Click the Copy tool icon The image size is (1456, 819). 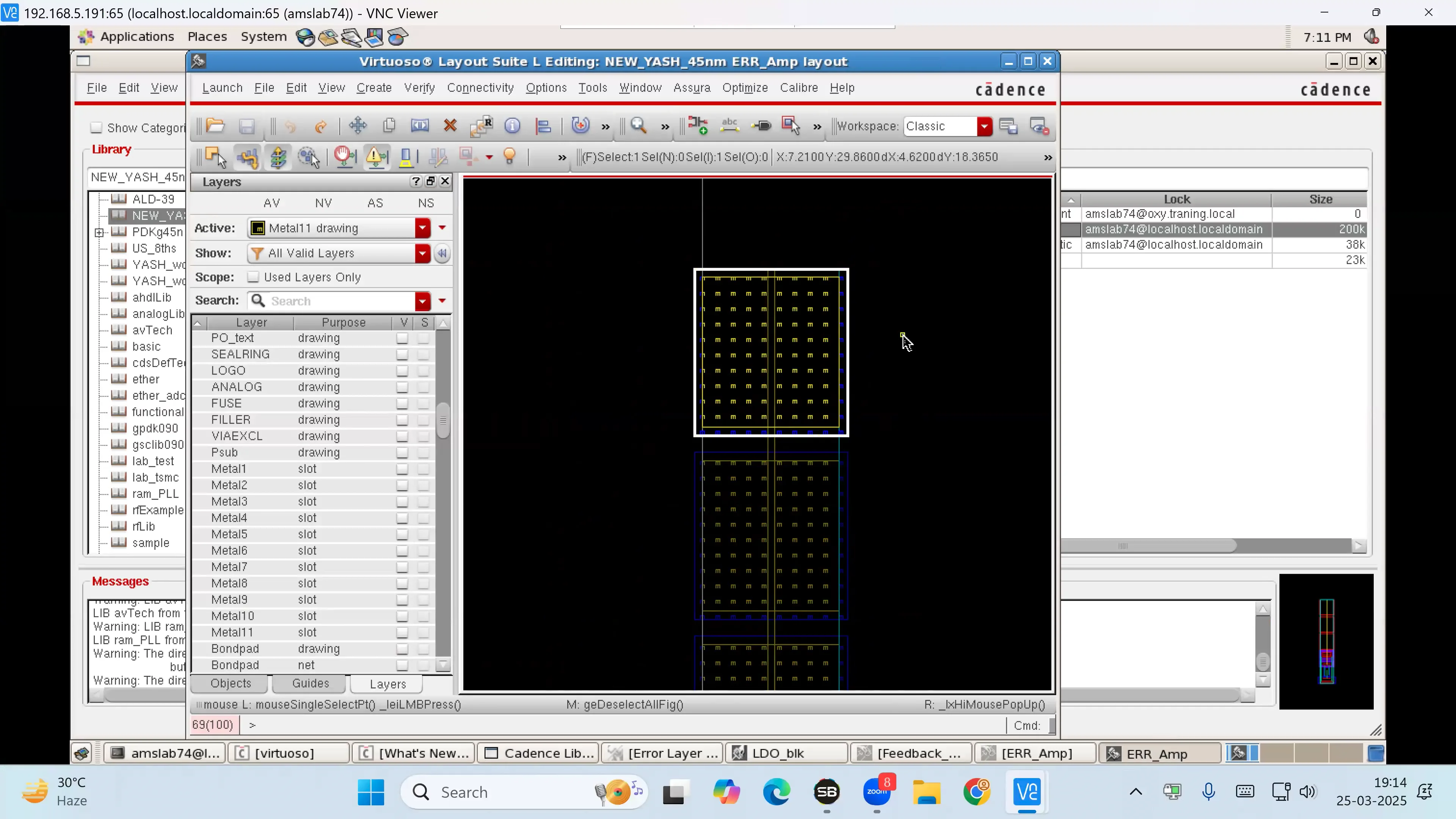tap(389, 126)
